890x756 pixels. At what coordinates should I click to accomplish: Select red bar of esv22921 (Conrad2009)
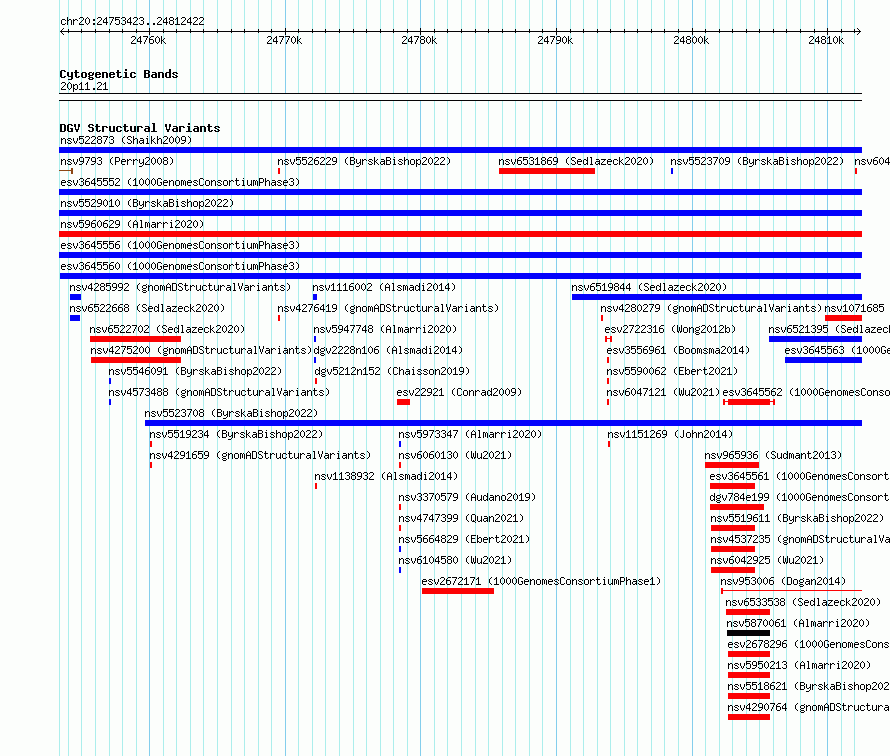[403, 402]
